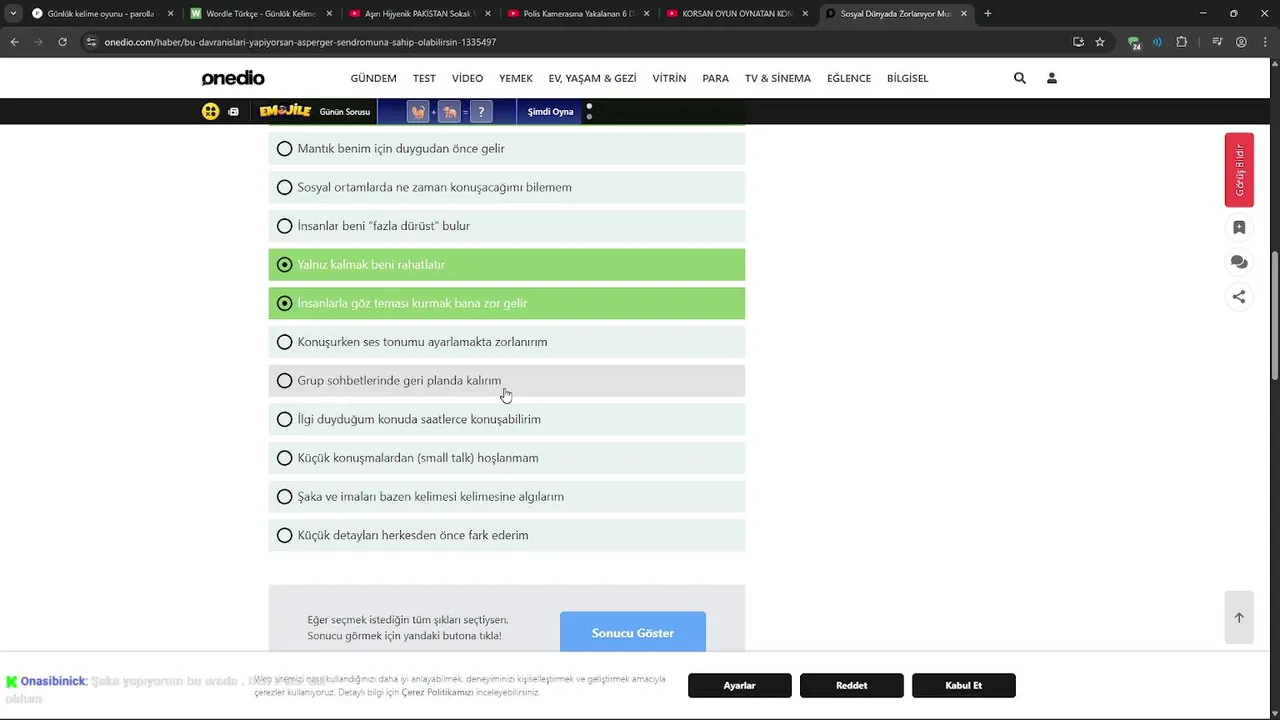Select 'İlgi duyduğum konuda saatlerce konuşabilirim'
Viewport: 1280px width, 720px height.
point(506,419)
